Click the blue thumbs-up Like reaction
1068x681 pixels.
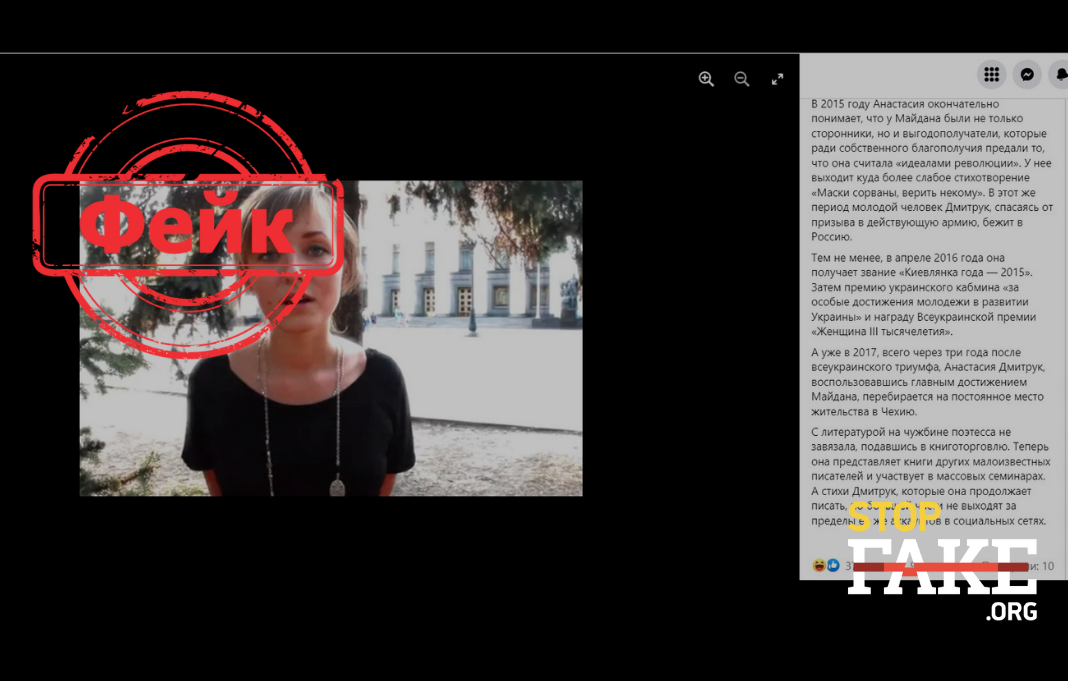833,566
